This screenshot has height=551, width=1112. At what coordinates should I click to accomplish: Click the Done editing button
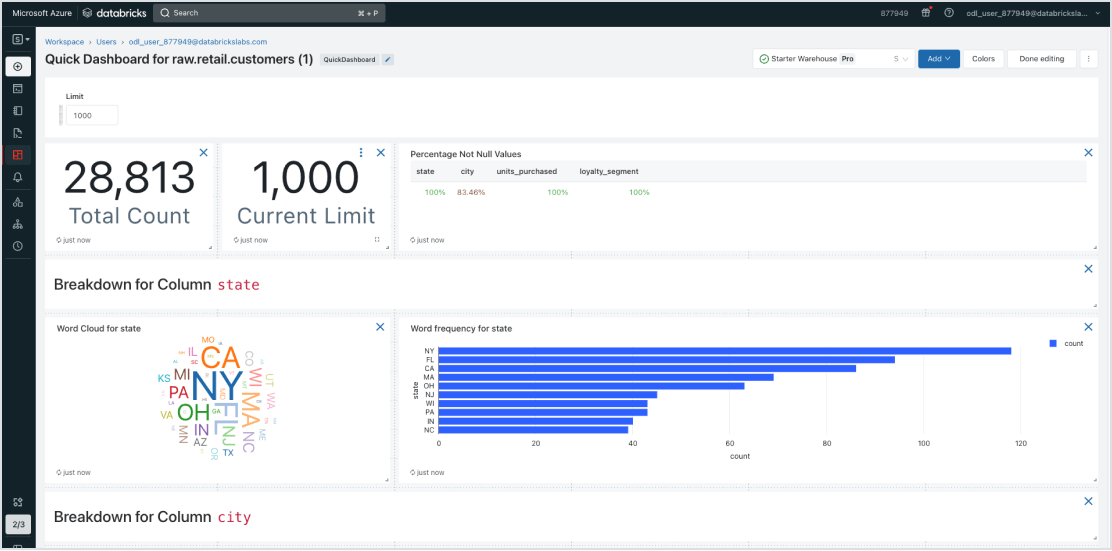(x=1041, y=59)
